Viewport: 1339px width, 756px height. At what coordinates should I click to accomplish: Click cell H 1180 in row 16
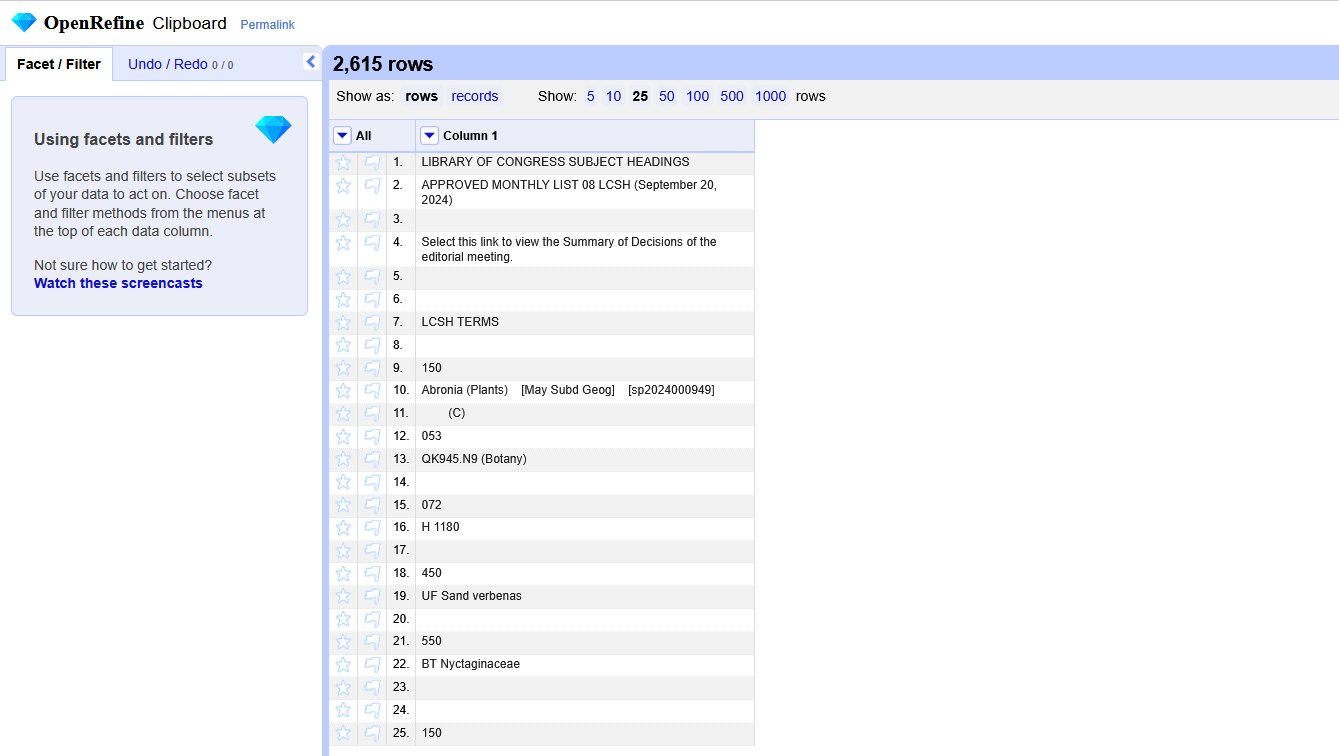[x=585, y=527]
